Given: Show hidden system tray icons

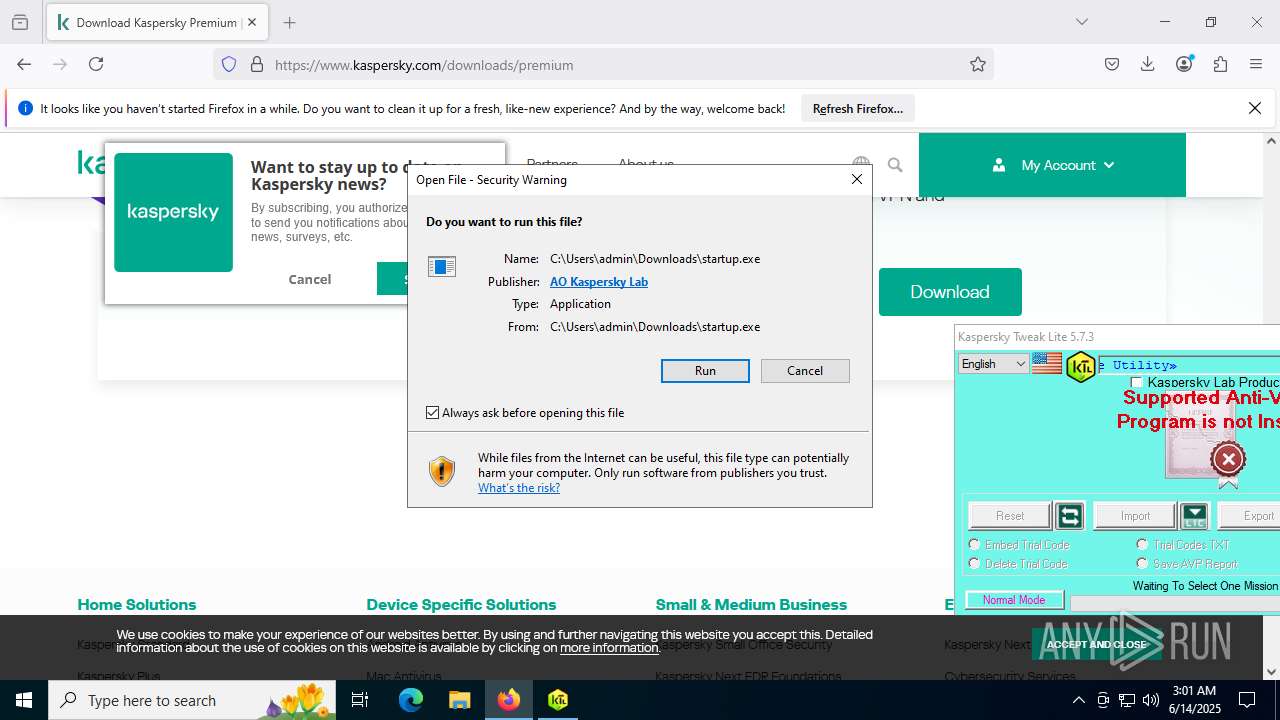Looking at the screenshot, I should (1078, 700).
